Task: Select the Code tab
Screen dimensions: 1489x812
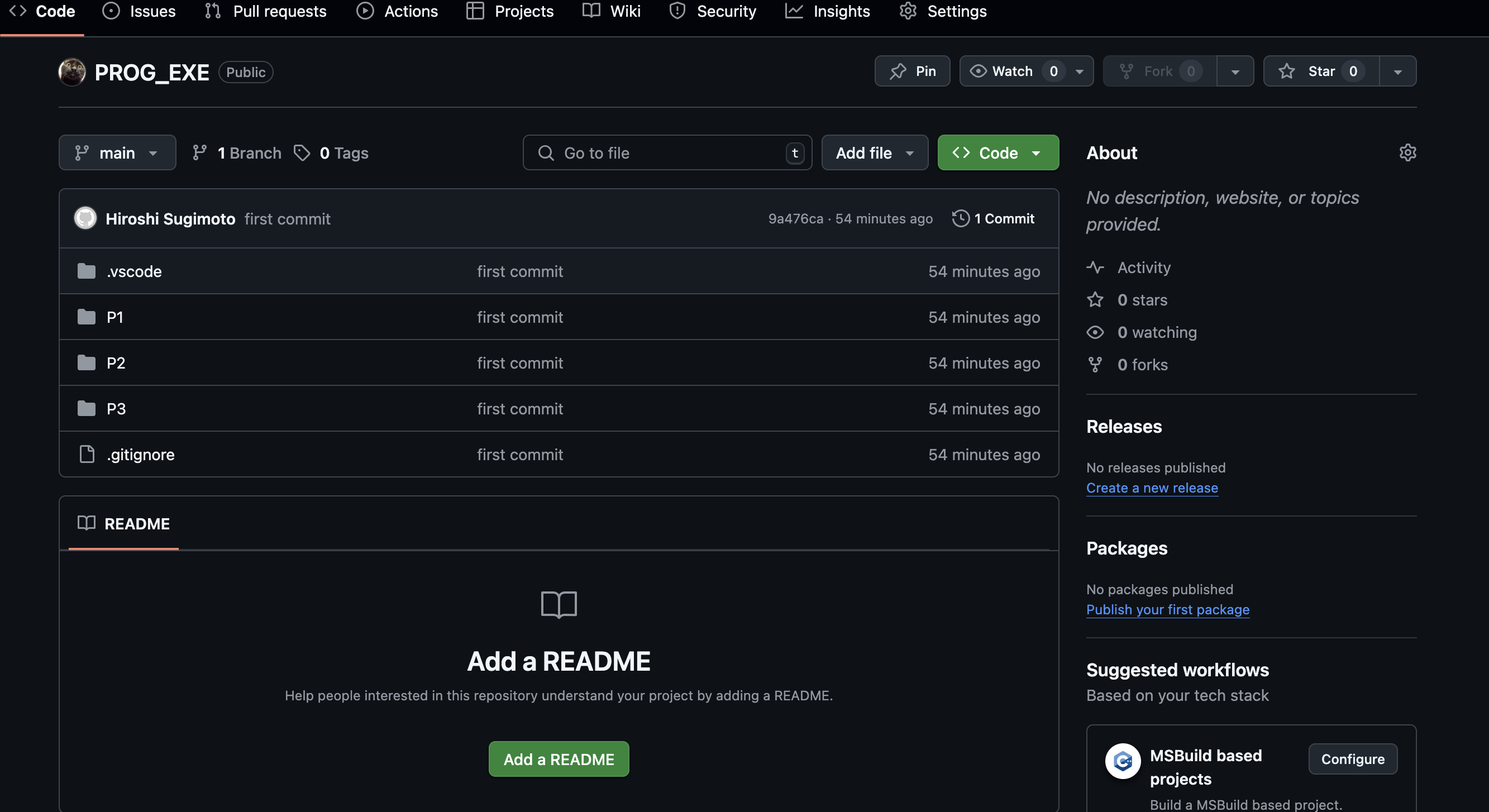Action: click(x=42, y=11)
